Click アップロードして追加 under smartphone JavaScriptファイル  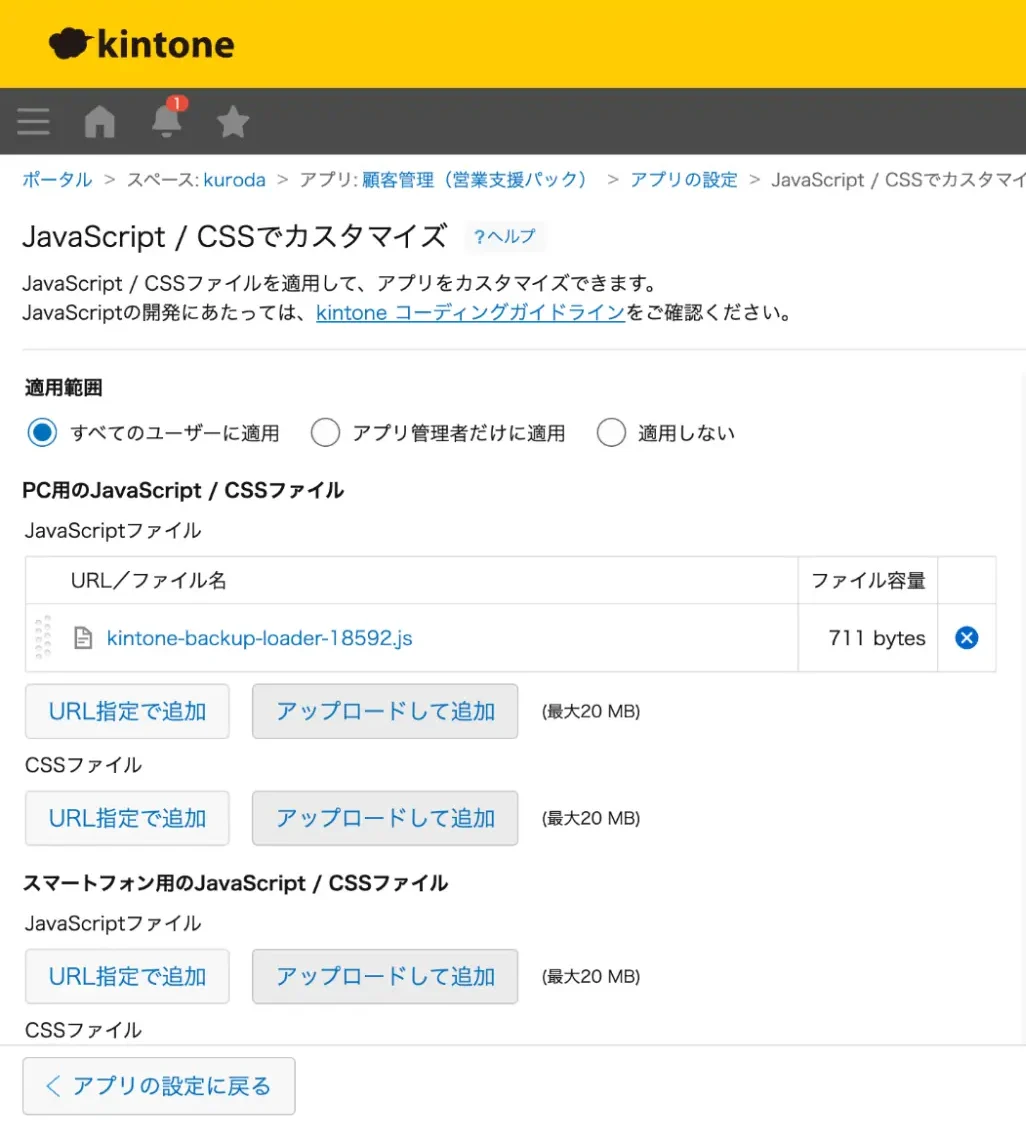click(x=385, y=976)
